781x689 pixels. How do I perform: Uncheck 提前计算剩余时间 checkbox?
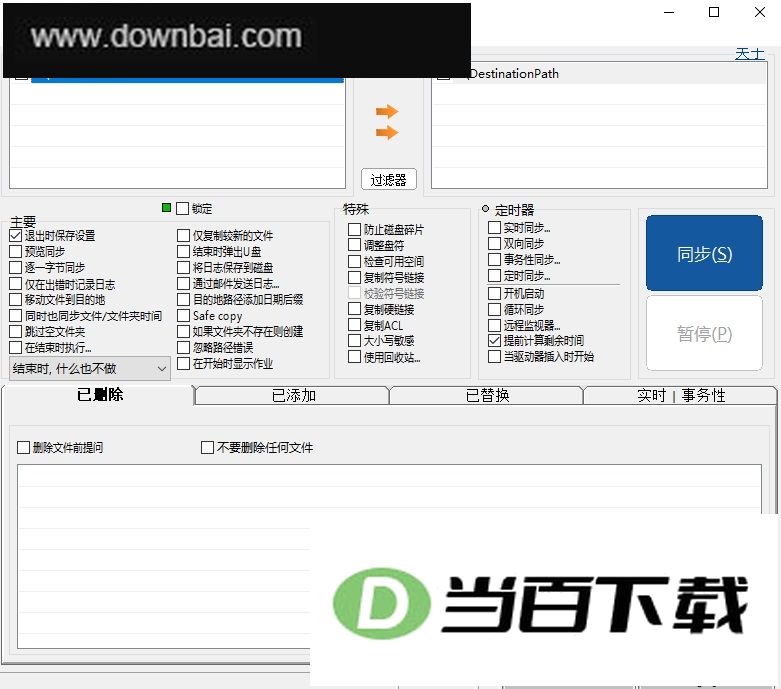[494, 341]
